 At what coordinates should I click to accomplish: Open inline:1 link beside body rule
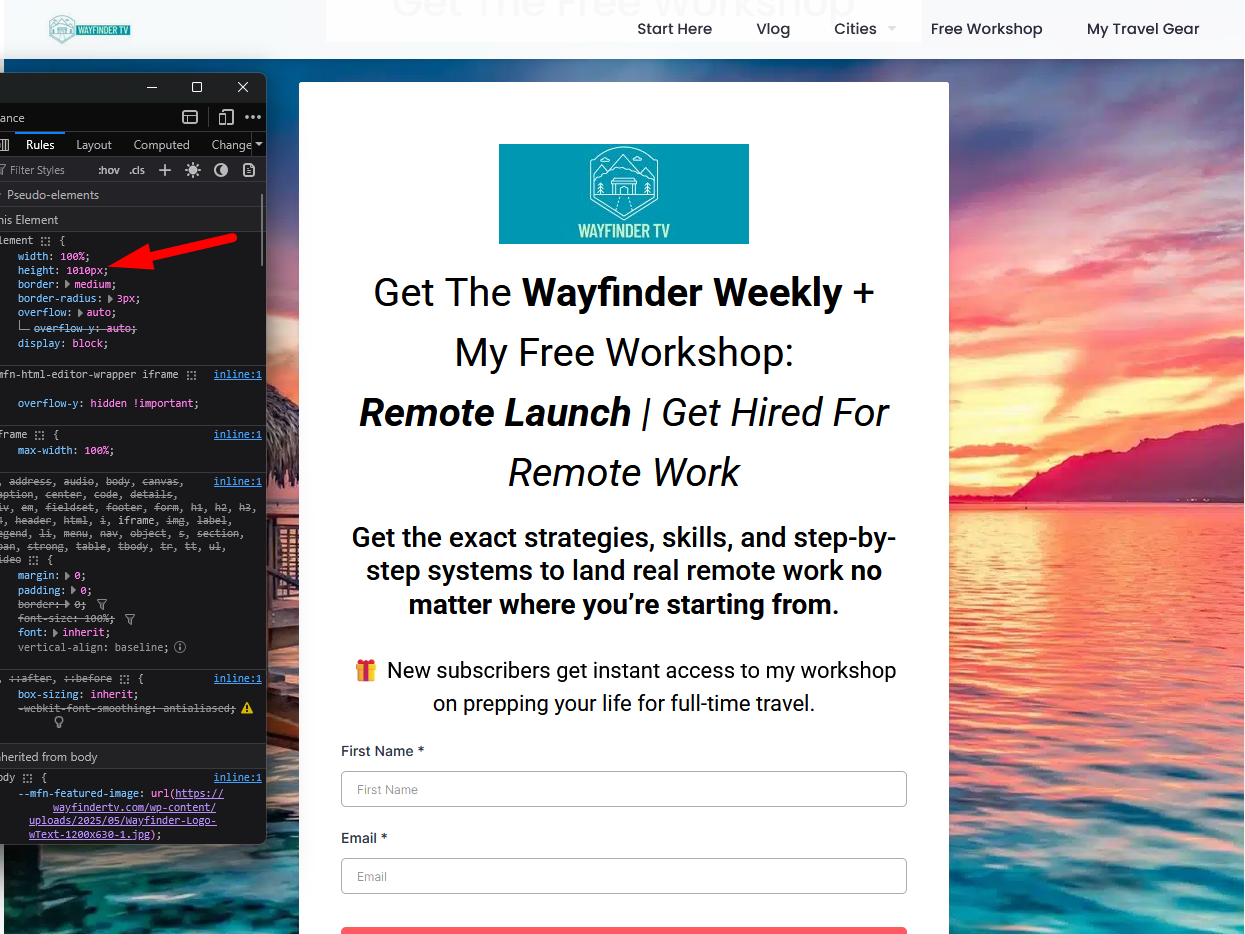click(237, 778)
